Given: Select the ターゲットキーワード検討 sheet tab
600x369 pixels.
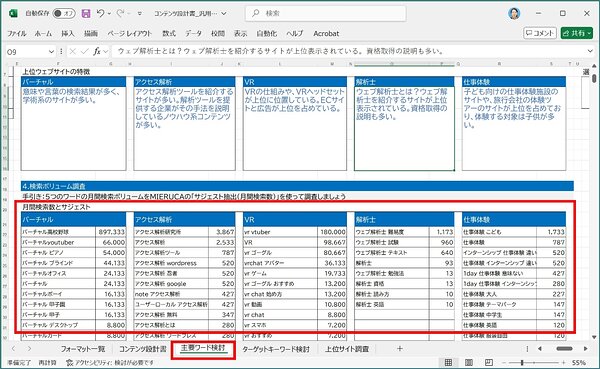Looking at the screenshot, I should tap(276, 349).
